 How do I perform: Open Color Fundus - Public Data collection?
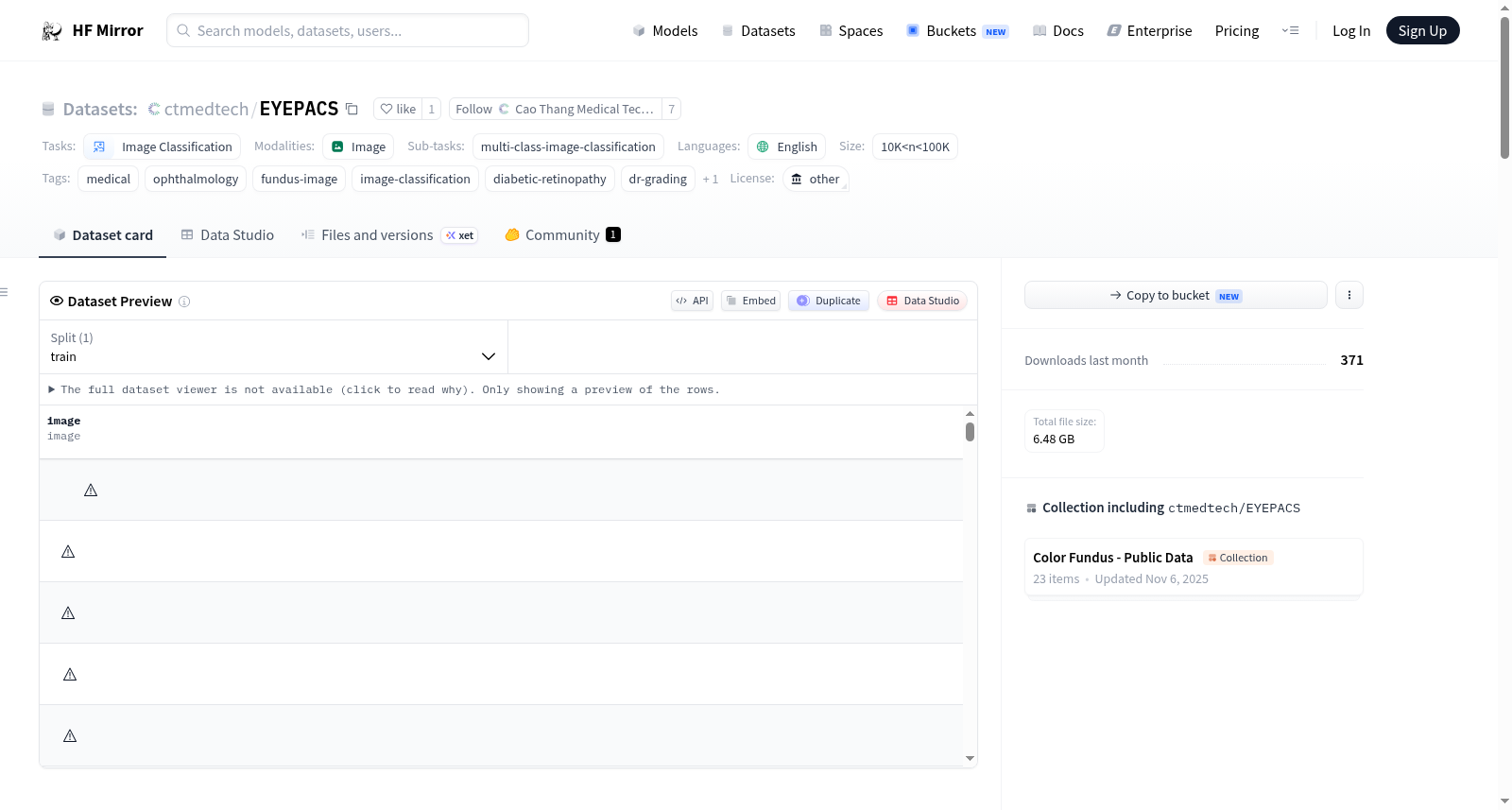[1194, 567]
